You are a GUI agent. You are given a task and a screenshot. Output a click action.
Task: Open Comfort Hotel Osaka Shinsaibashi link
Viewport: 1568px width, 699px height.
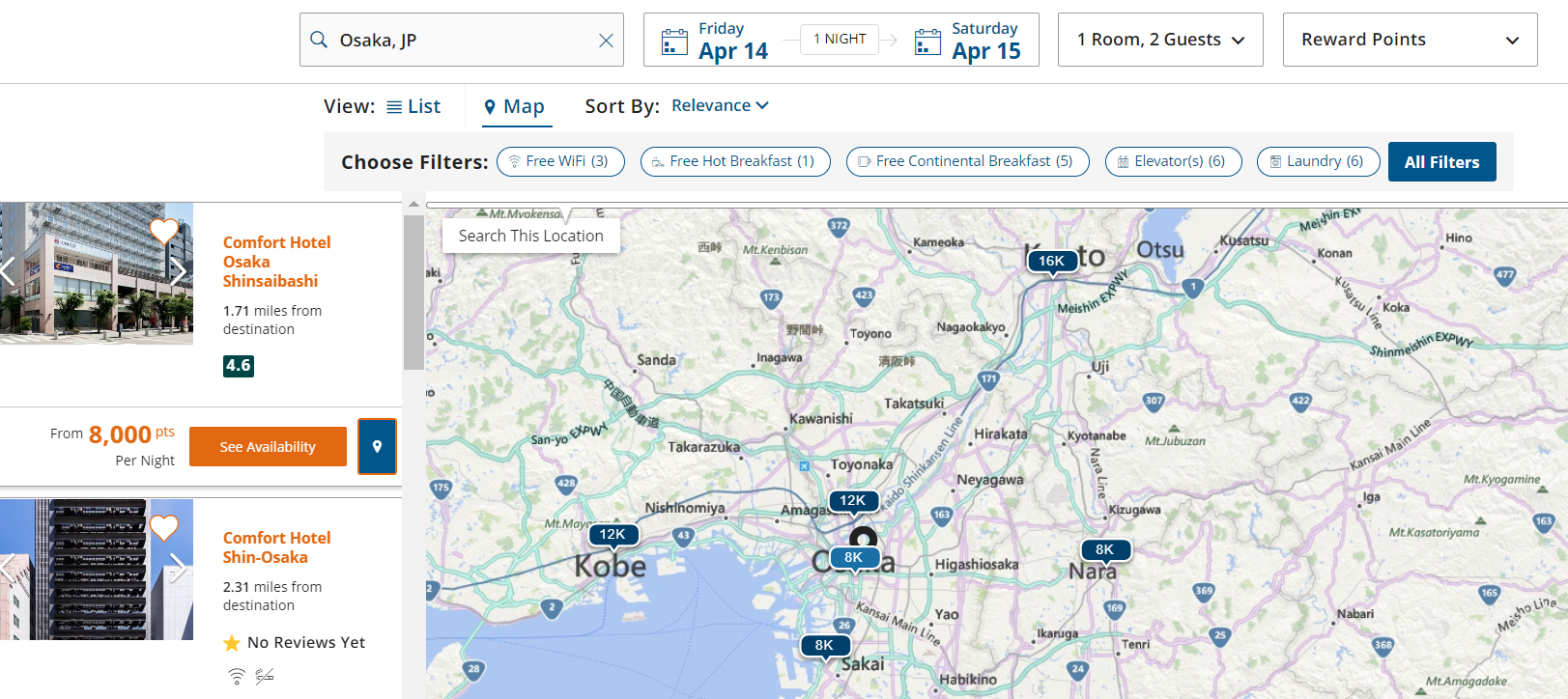[x=276, y=262]
